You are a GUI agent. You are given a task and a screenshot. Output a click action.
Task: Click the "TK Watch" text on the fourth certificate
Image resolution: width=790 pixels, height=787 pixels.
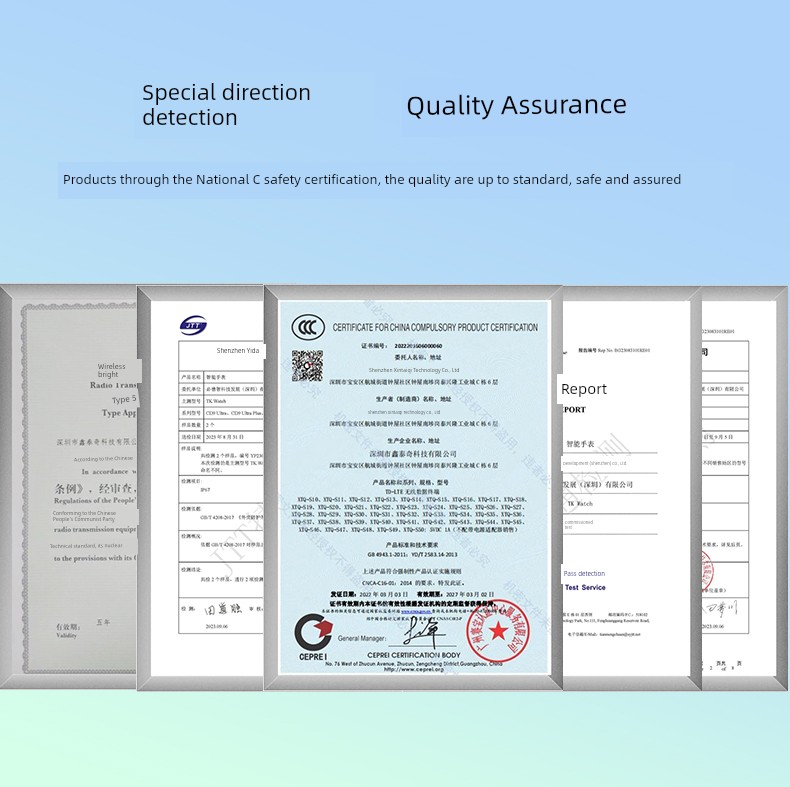coord(579,504)
